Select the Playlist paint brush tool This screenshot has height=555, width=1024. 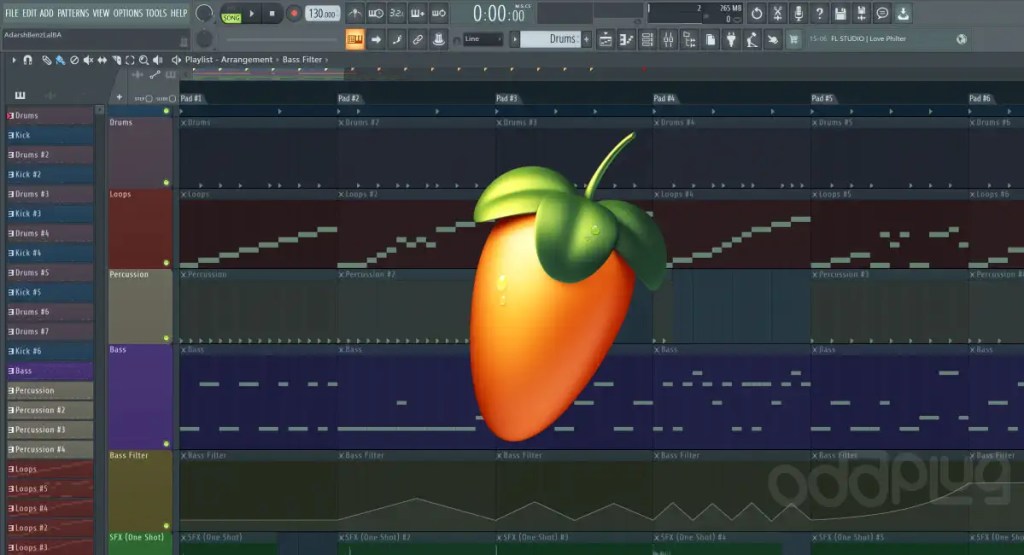60,59
